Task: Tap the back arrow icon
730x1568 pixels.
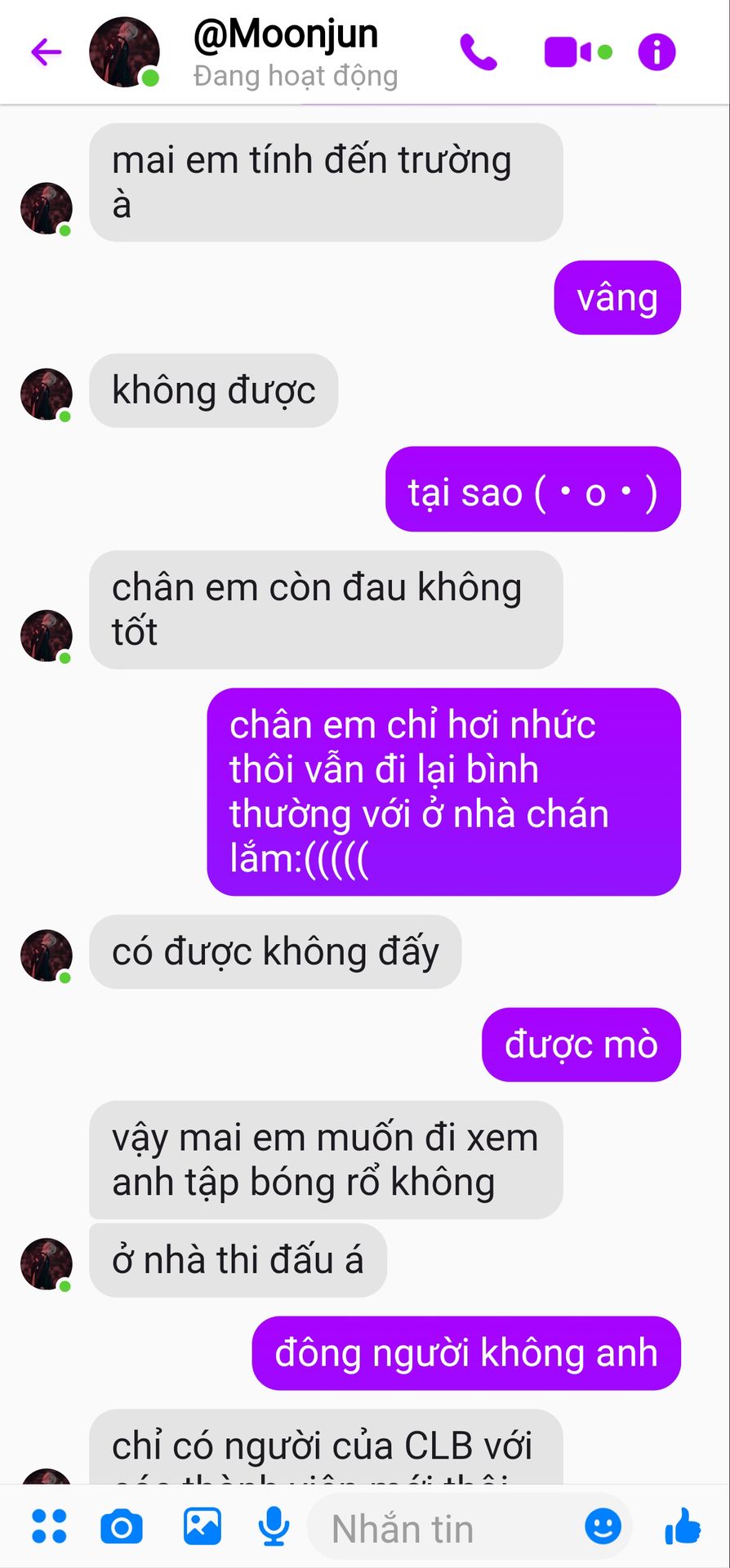Action: [x=47, y=52]
